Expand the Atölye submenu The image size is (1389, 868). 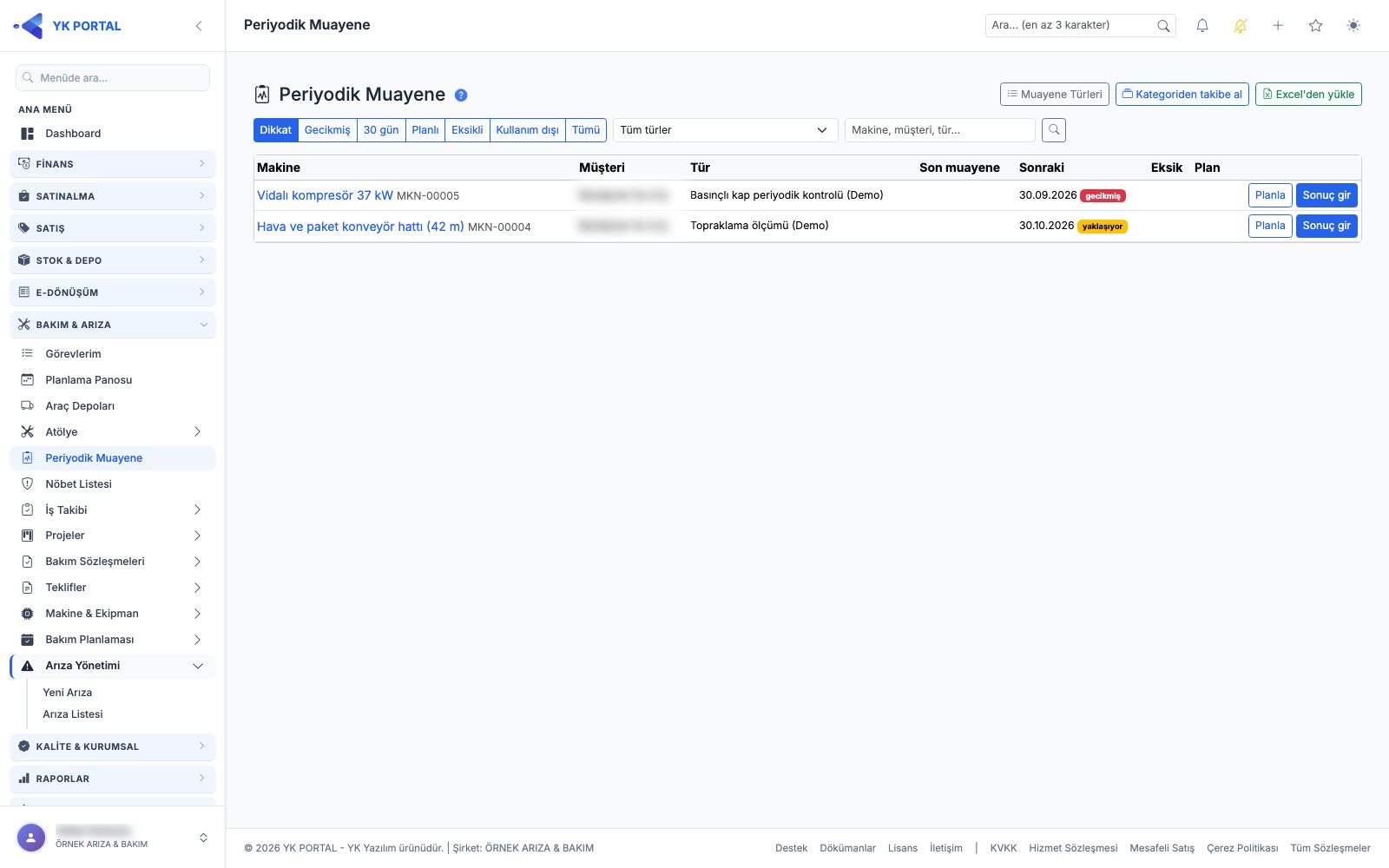[113, 432]
